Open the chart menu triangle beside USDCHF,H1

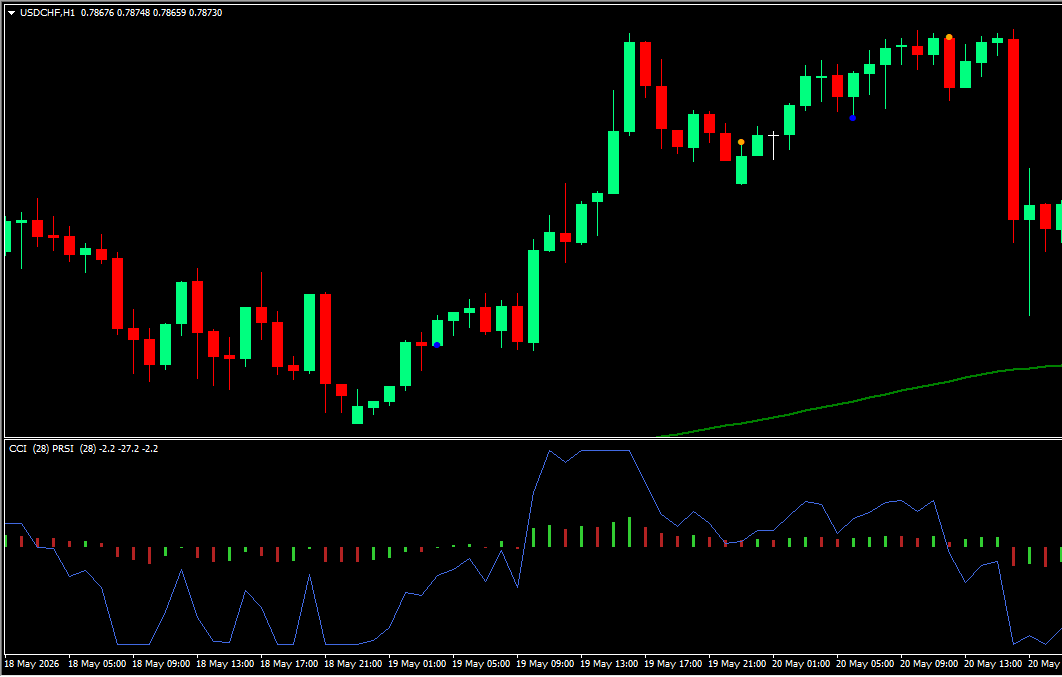pos(12,13)
